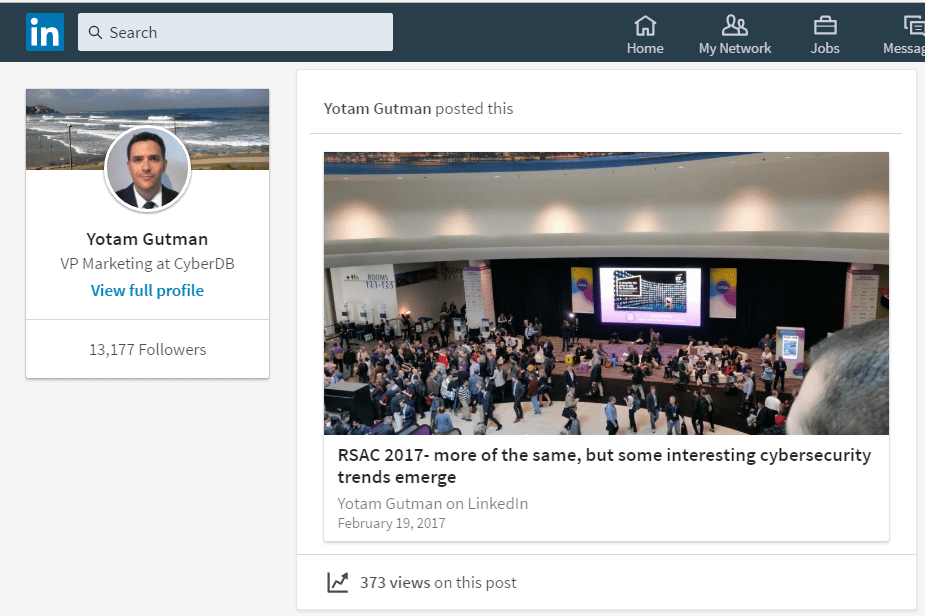This screenshot has height=616, width=925.
Task: Click author name in 'posted this' header
Action: (x=377, y=108)
